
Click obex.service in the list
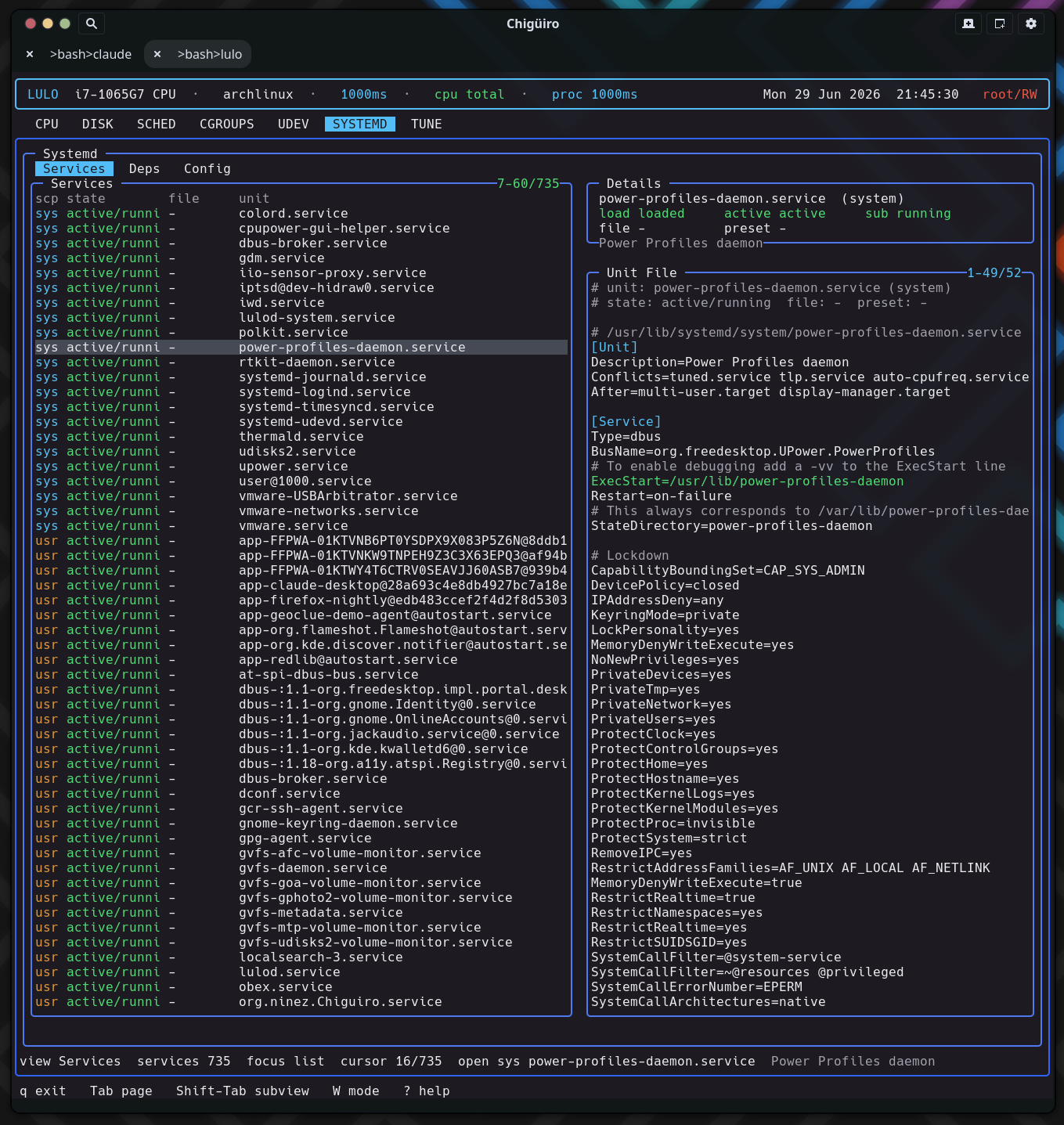301,986
